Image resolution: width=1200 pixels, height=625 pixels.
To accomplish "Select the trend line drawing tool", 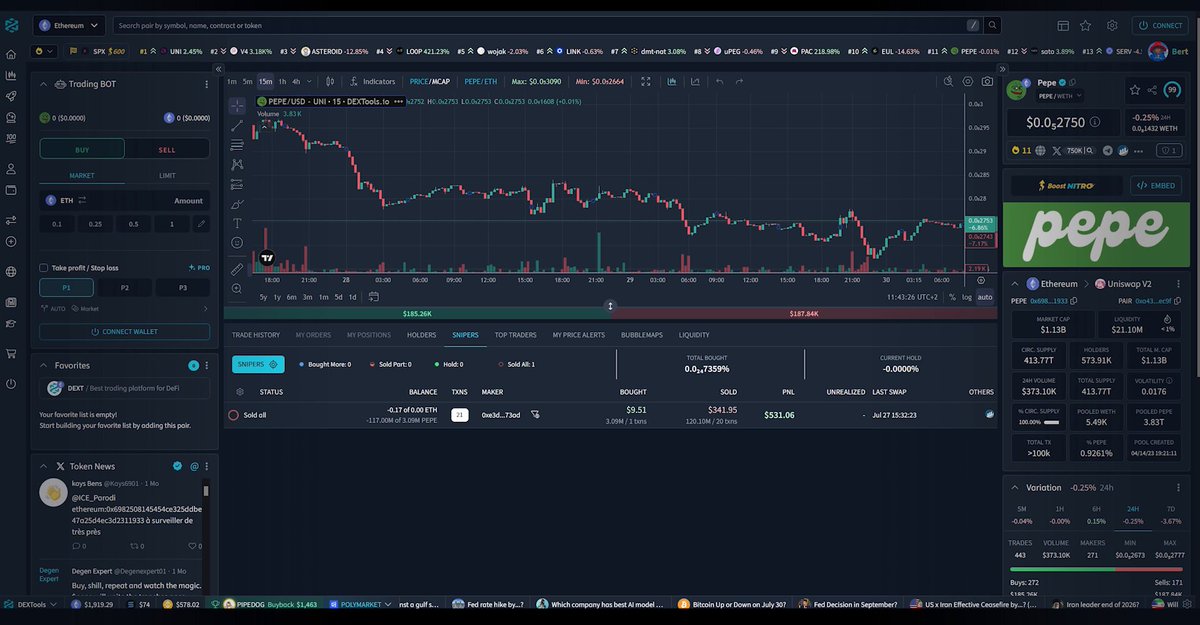I will pos(237,125).
